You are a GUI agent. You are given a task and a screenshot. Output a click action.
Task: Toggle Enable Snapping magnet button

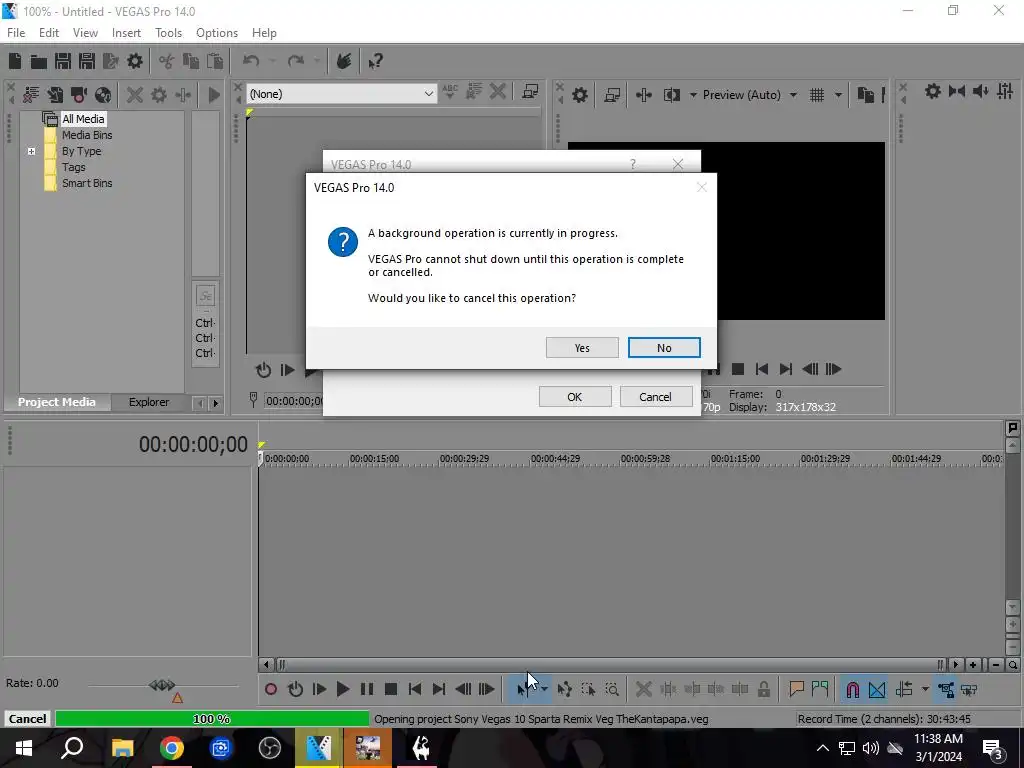point(852,689)
